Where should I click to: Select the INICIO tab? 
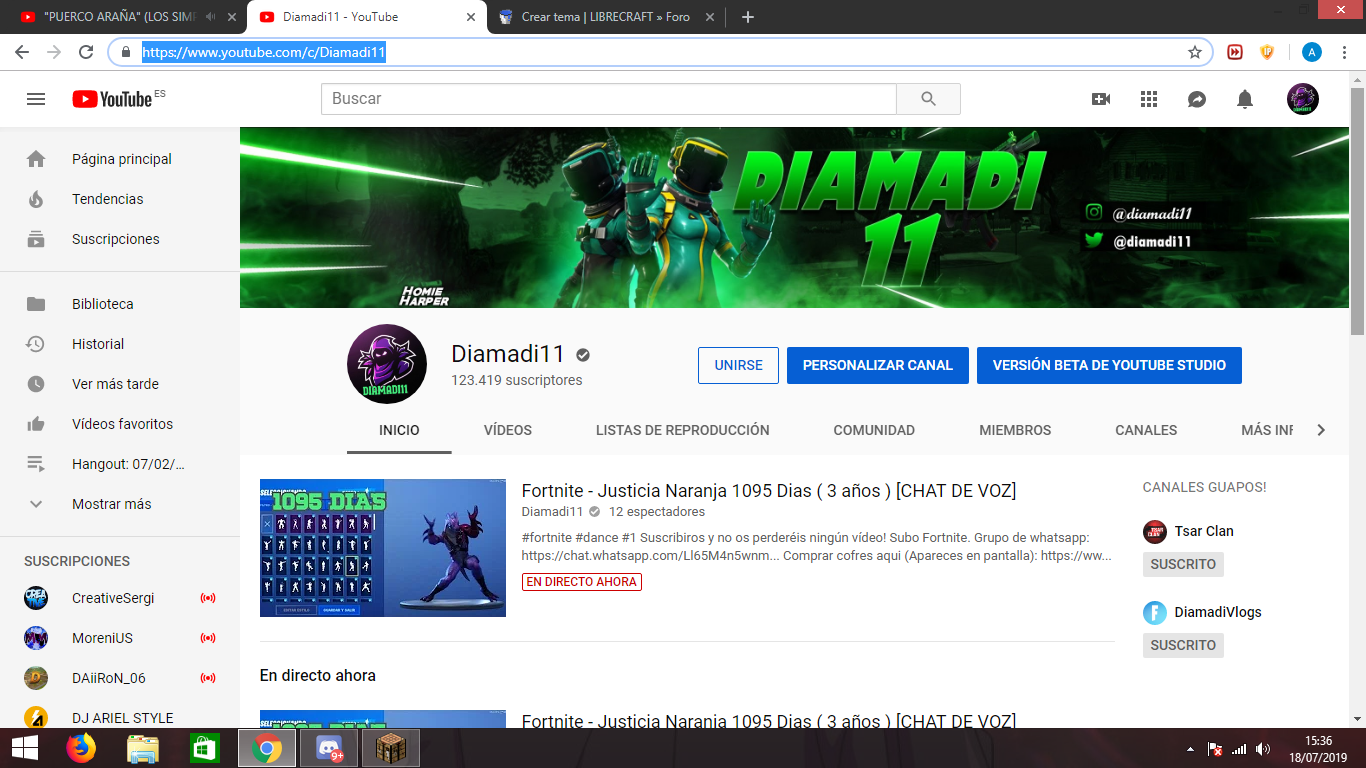(399, 430)
